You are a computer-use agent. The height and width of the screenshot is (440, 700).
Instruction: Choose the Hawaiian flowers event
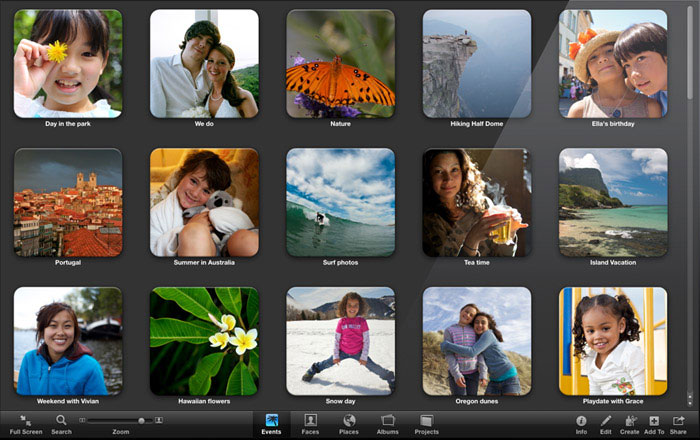pos(204,341)
